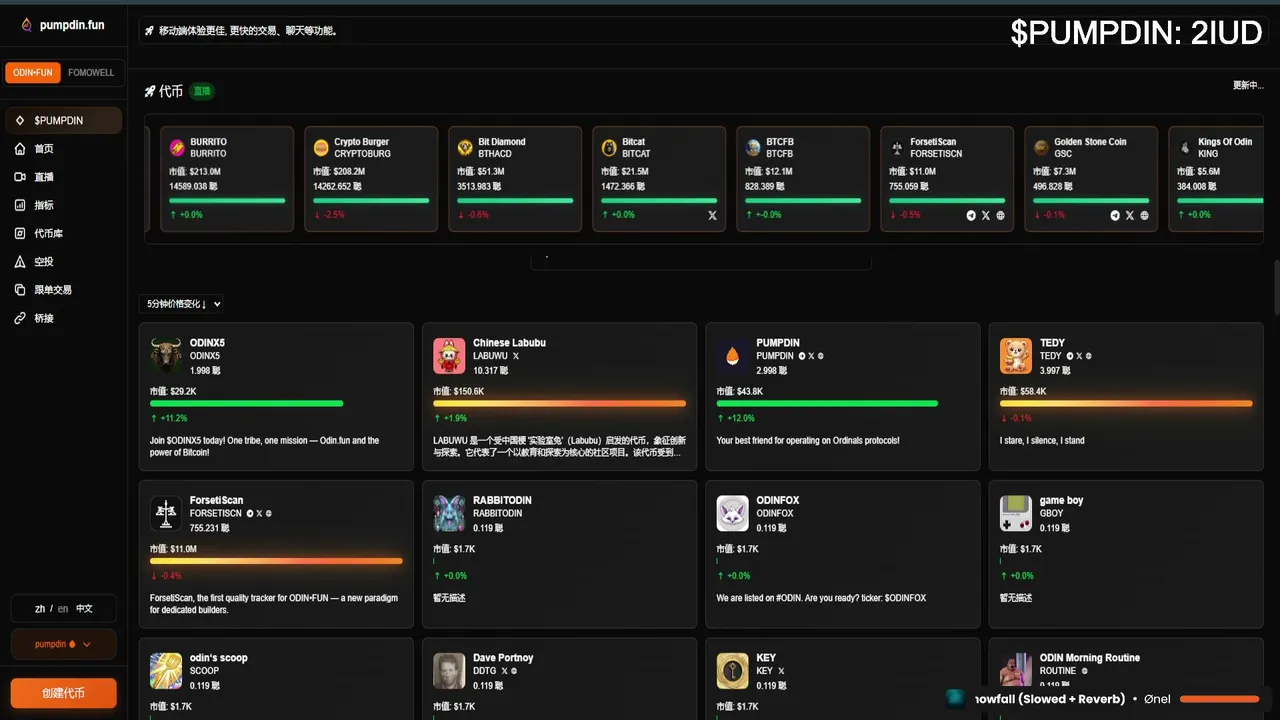Click the music player orange progress bar
The height and width of the screenshot is (720, 1280).
pos(1220,699)
